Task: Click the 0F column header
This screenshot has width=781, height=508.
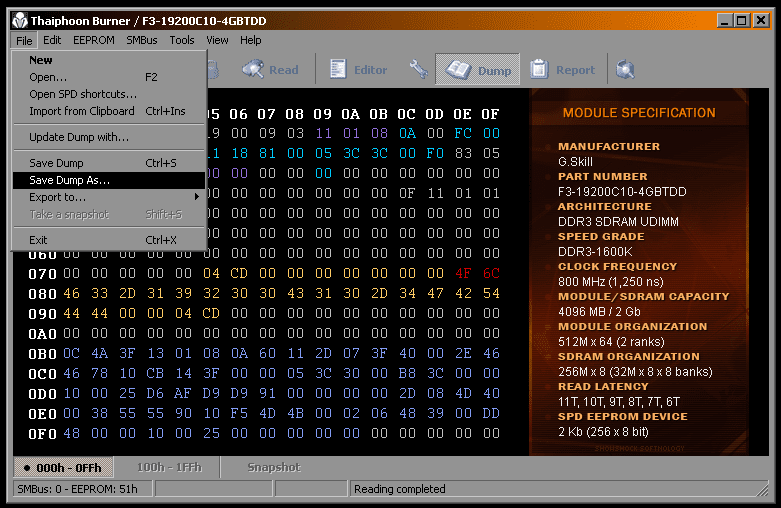Action: 491,114
